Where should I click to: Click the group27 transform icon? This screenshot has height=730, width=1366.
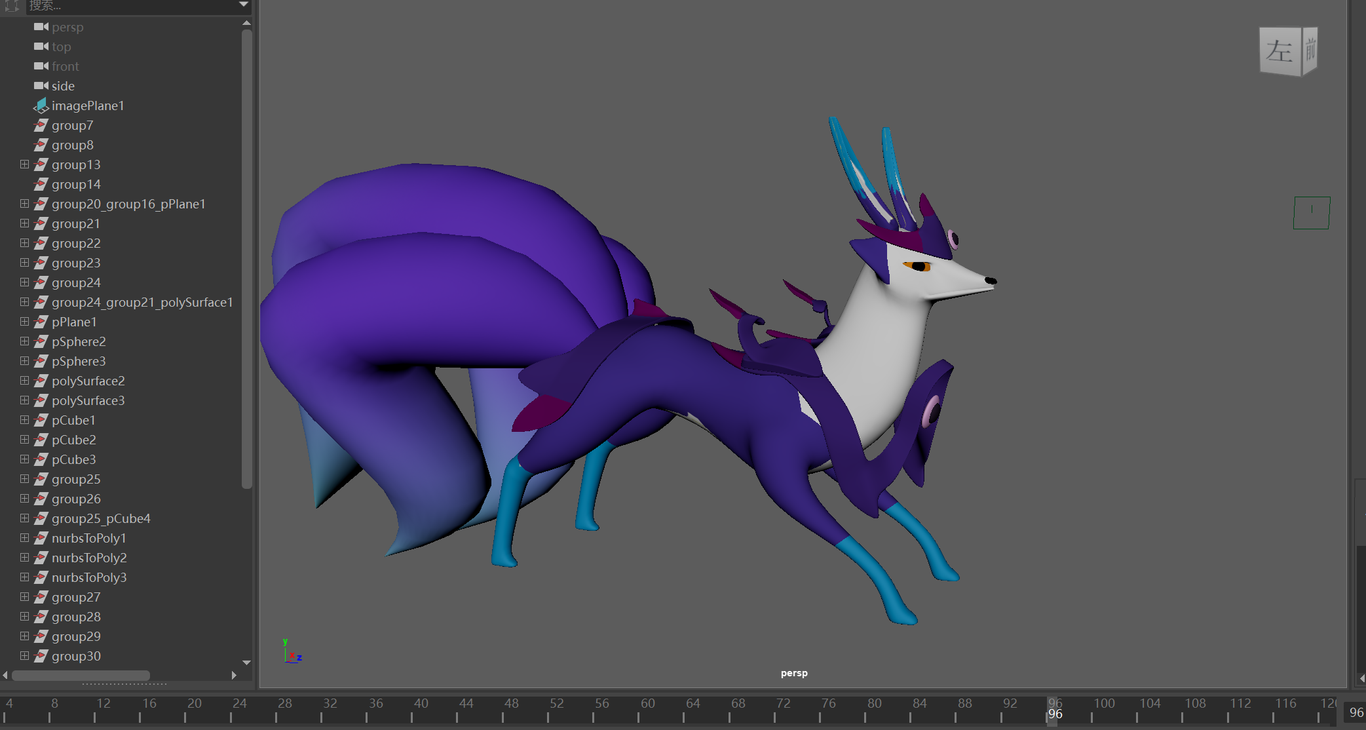click(41, 597)
